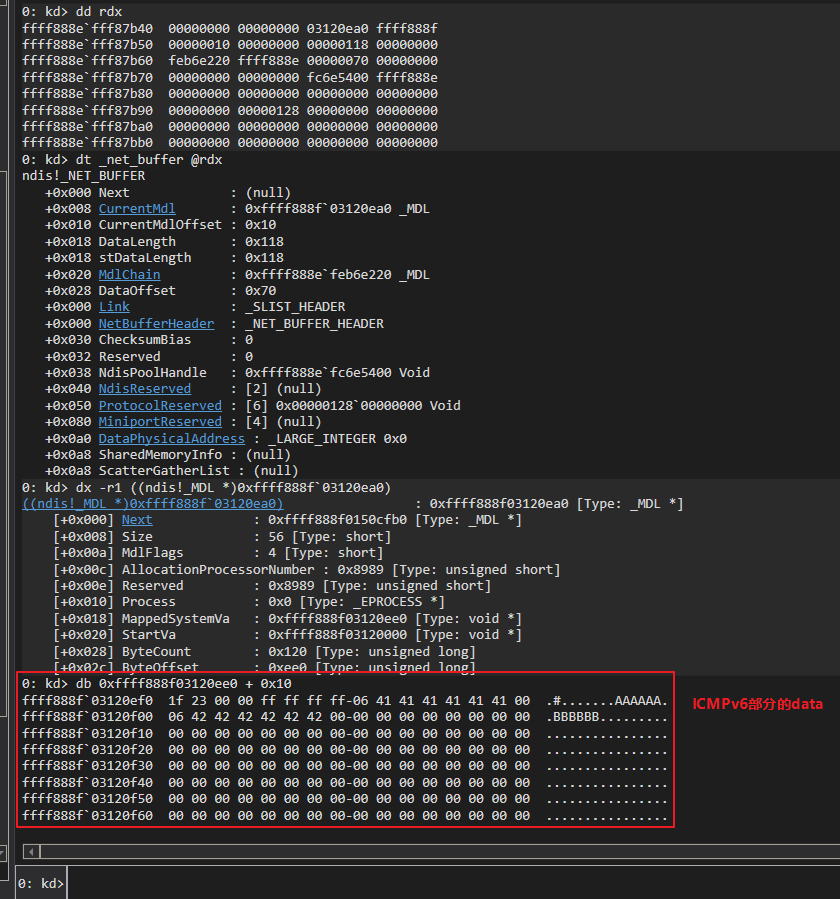Screen dimensions: 840x899
Task: Open the MiniportReserved hyperlink
Action: [x=160, y=421]
